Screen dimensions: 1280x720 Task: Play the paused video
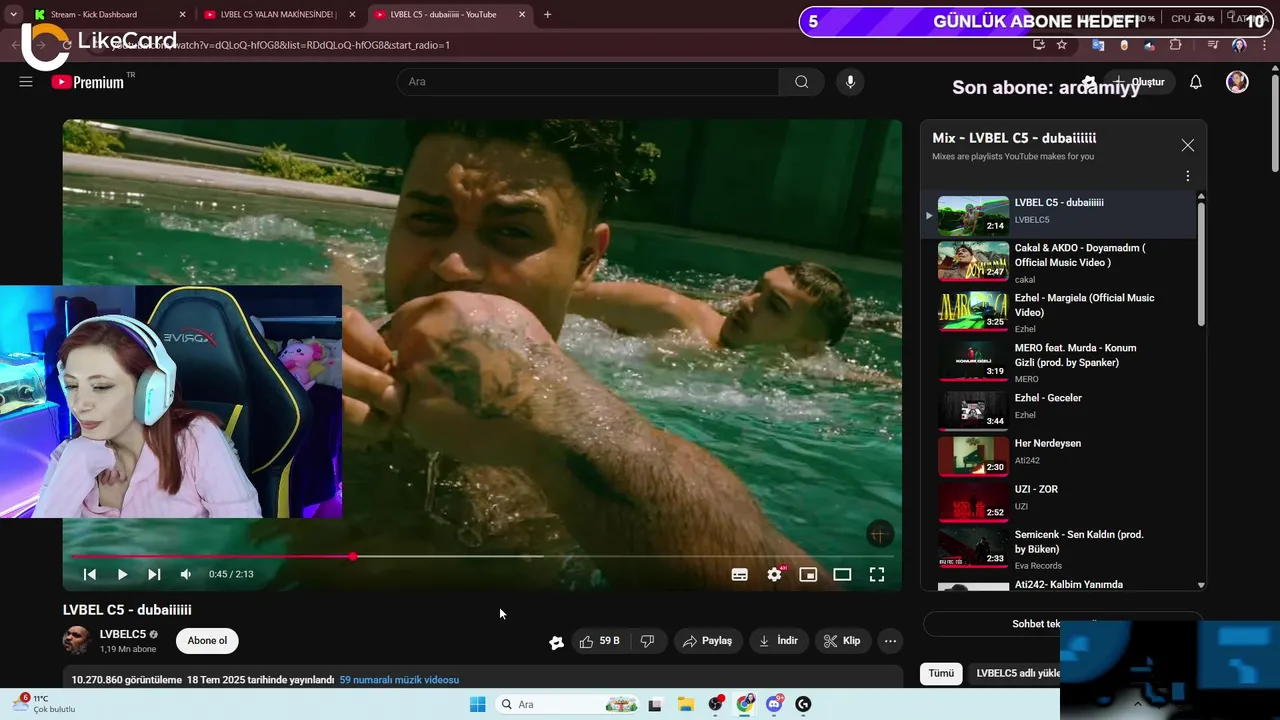click(122, 574)
